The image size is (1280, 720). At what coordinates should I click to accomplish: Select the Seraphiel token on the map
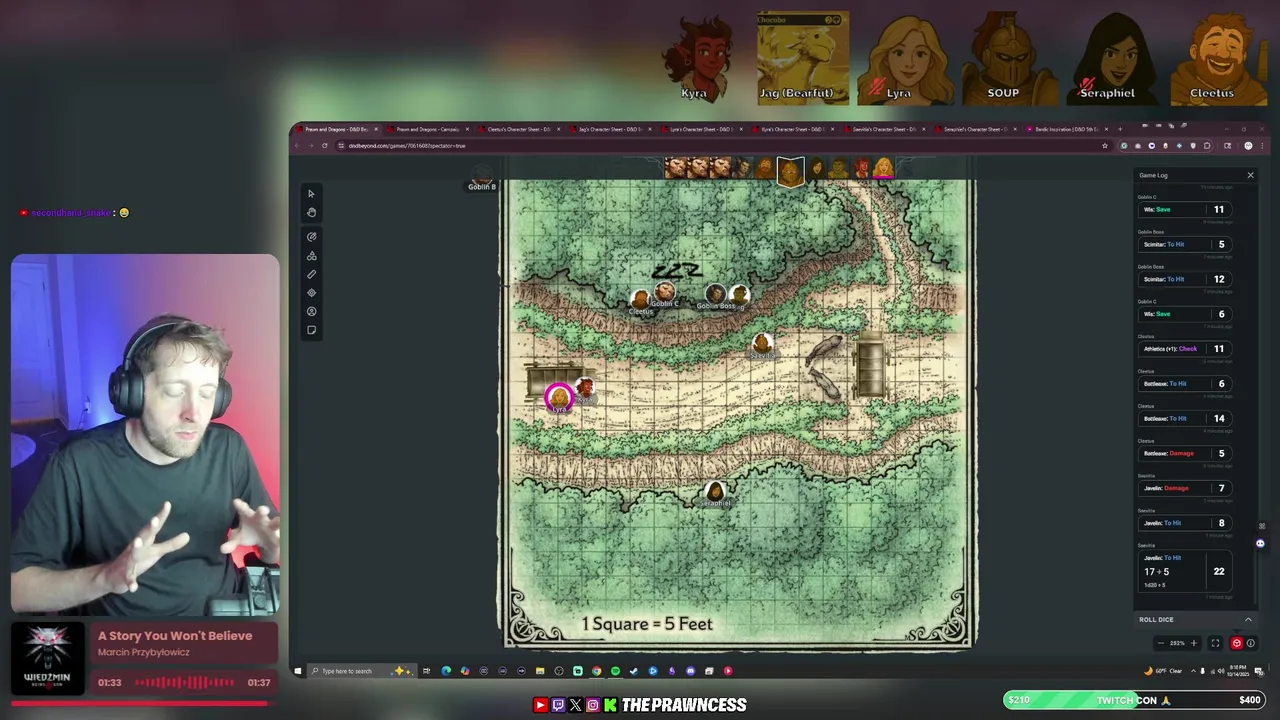(715, 491)
